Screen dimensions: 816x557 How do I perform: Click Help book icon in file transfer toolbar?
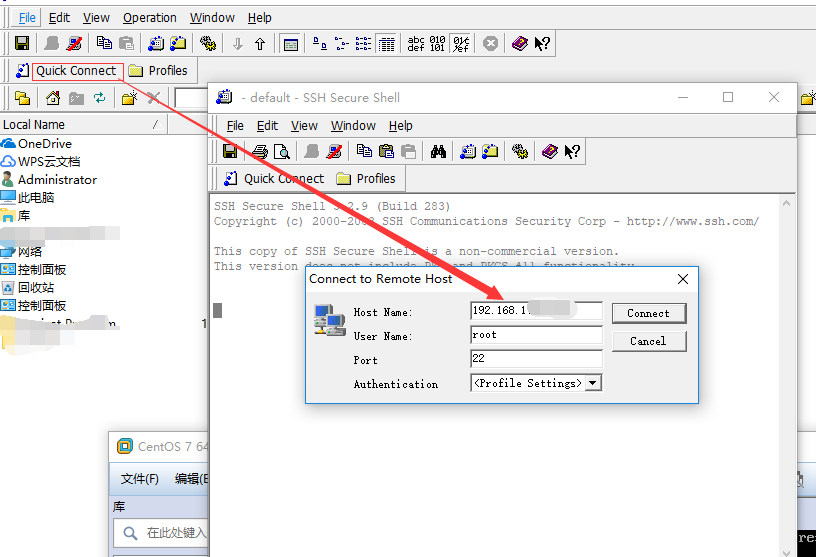[x=519, y=43]
